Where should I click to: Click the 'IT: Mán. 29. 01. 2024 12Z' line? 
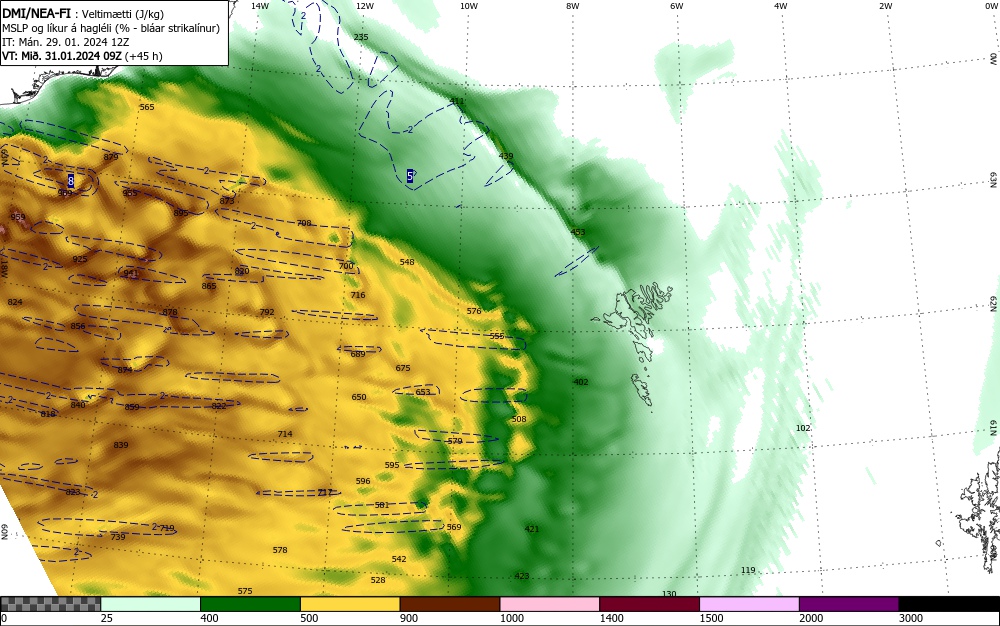coord(64,42)
